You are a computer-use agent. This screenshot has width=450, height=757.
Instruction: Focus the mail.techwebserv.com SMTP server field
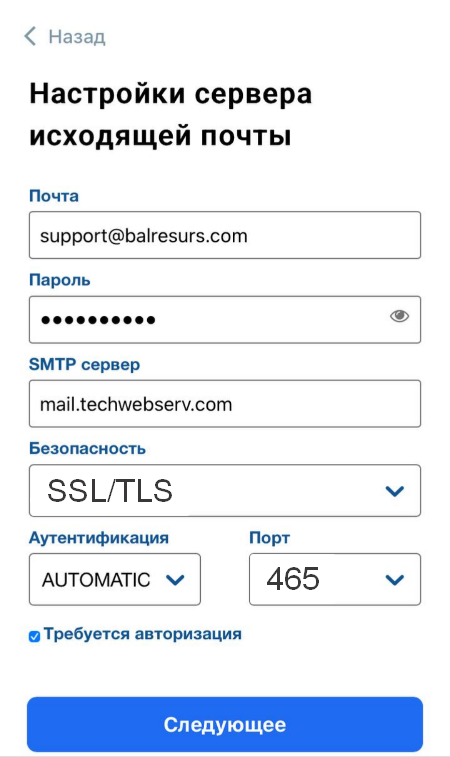tap(225, 404)
